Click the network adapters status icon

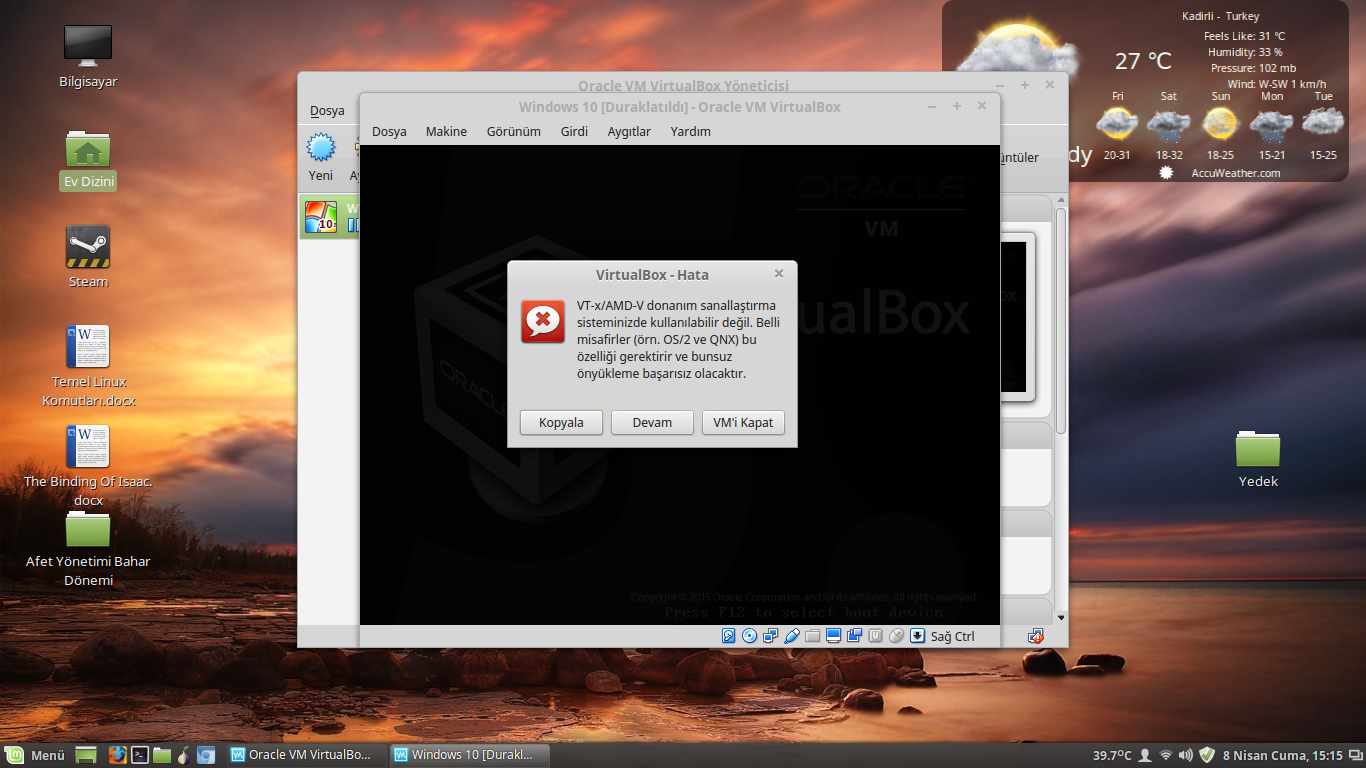point(771,636)
